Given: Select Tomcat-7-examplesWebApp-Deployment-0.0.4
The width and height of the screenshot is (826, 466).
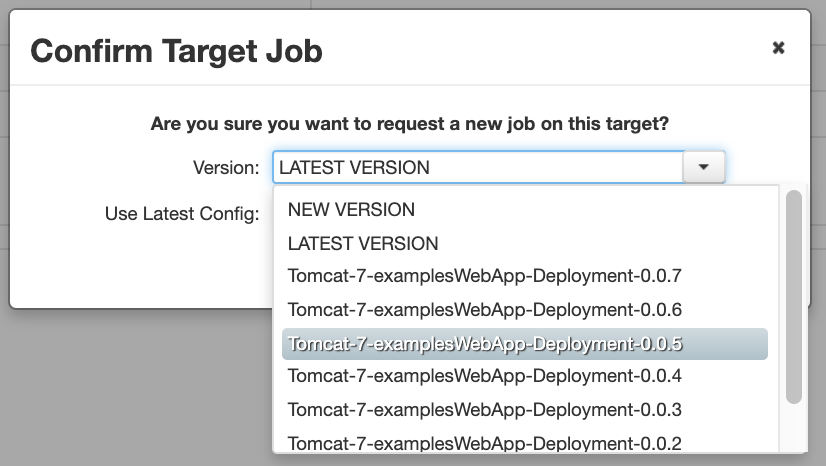Looking at the screenshot, I should [525, 376].
